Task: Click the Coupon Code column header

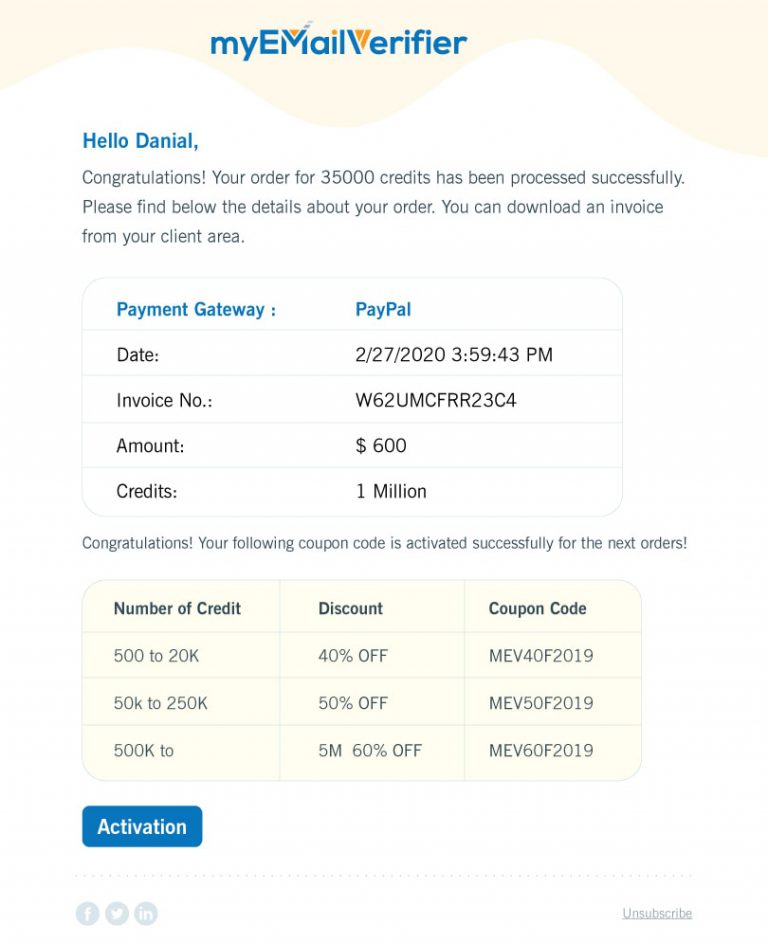Action: pyautogui.click(x=537, y=608)
